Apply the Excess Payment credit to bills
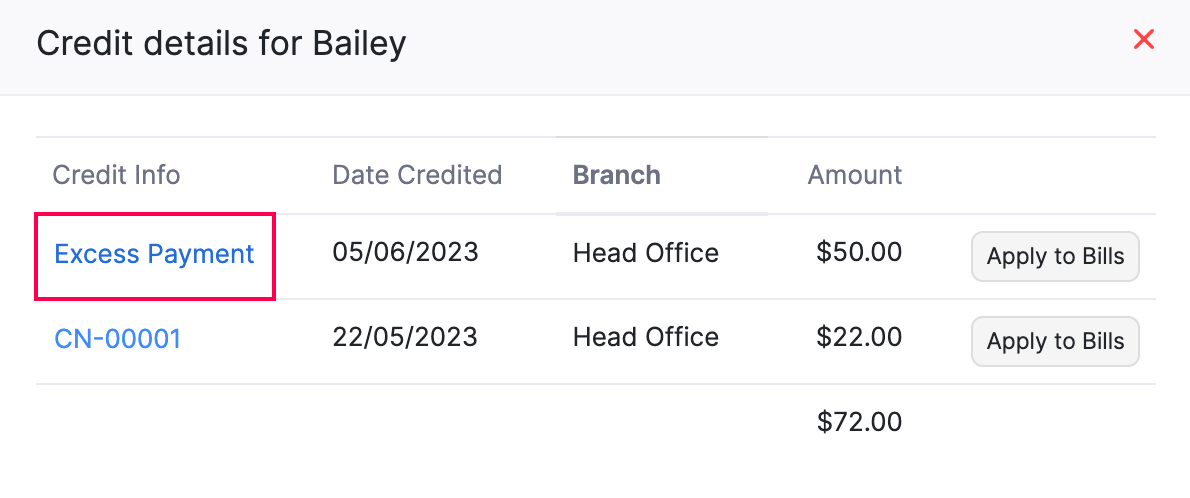 [x=1055, y=256]
